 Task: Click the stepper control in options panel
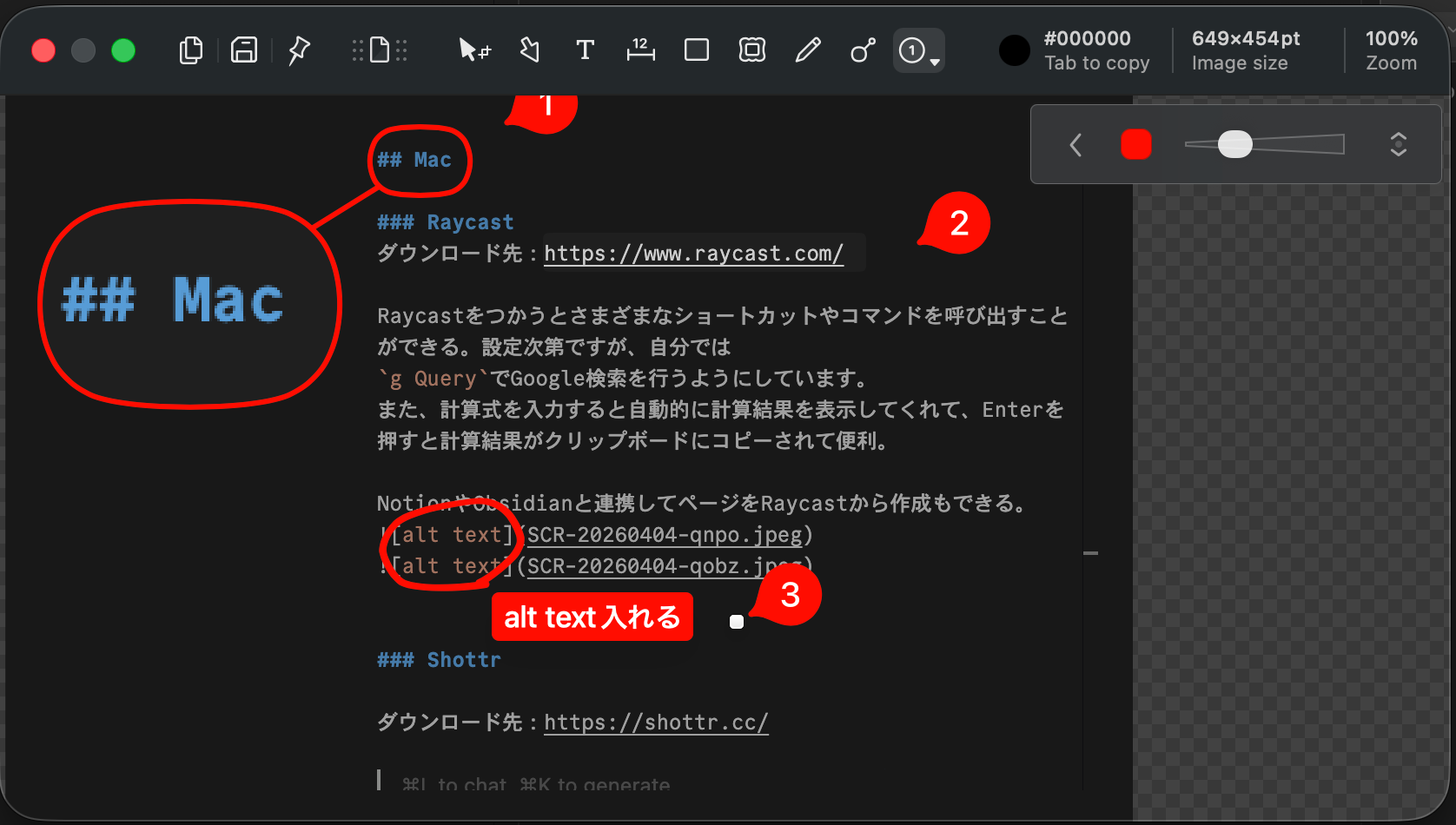1398,144
